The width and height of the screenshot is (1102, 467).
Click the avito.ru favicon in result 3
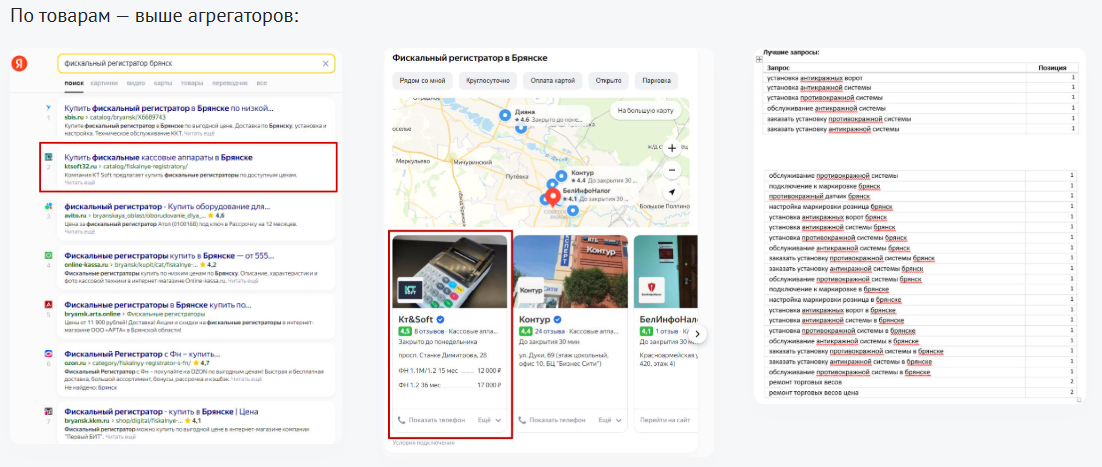click(x=48, y=206)
